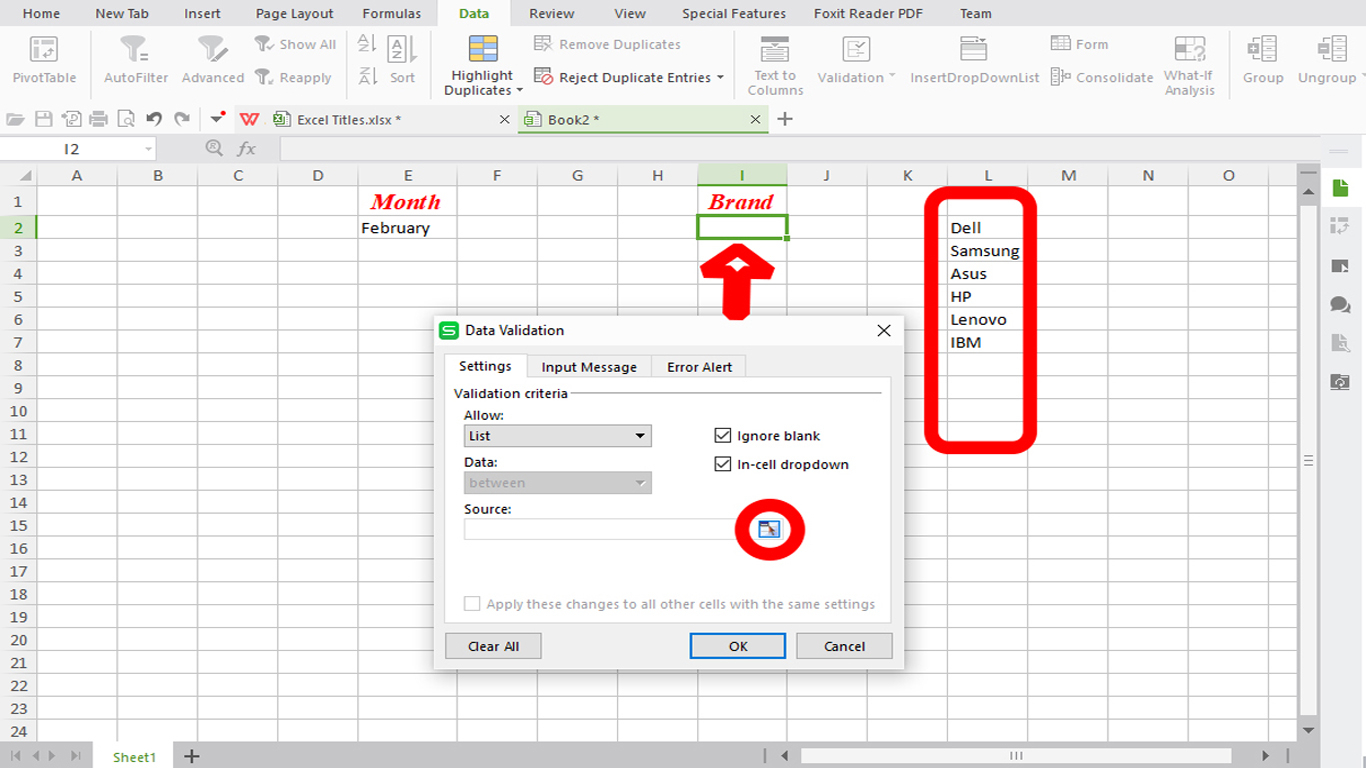This screenshot has width=1366, height=768.
Task: Click the Source input field
Action: (602, 529)
